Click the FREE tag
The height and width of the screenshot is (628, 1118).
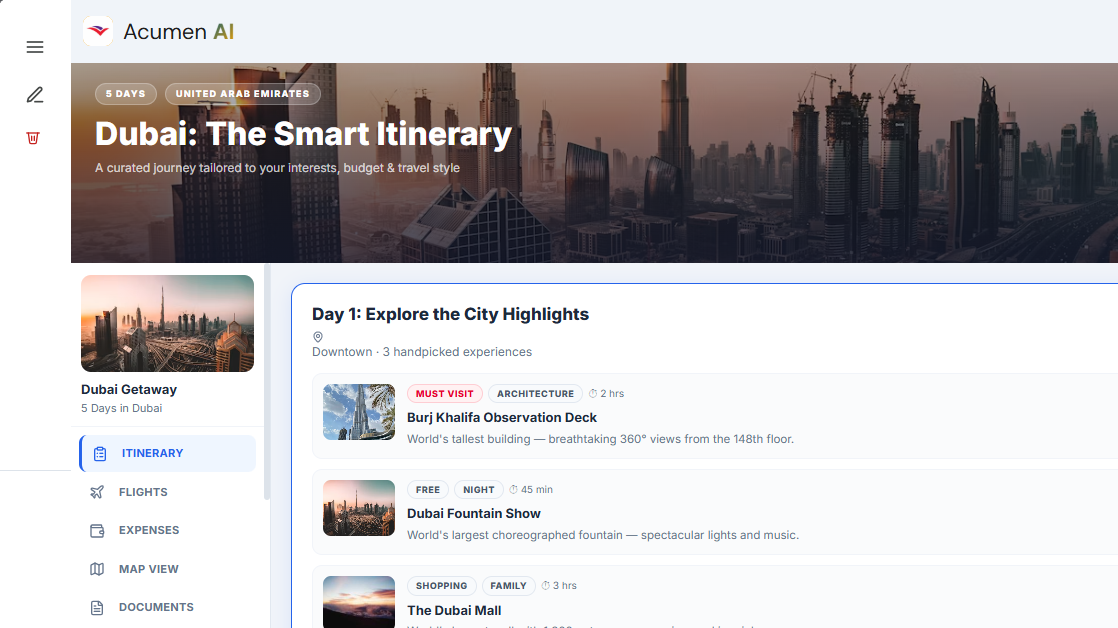point(428,490)
